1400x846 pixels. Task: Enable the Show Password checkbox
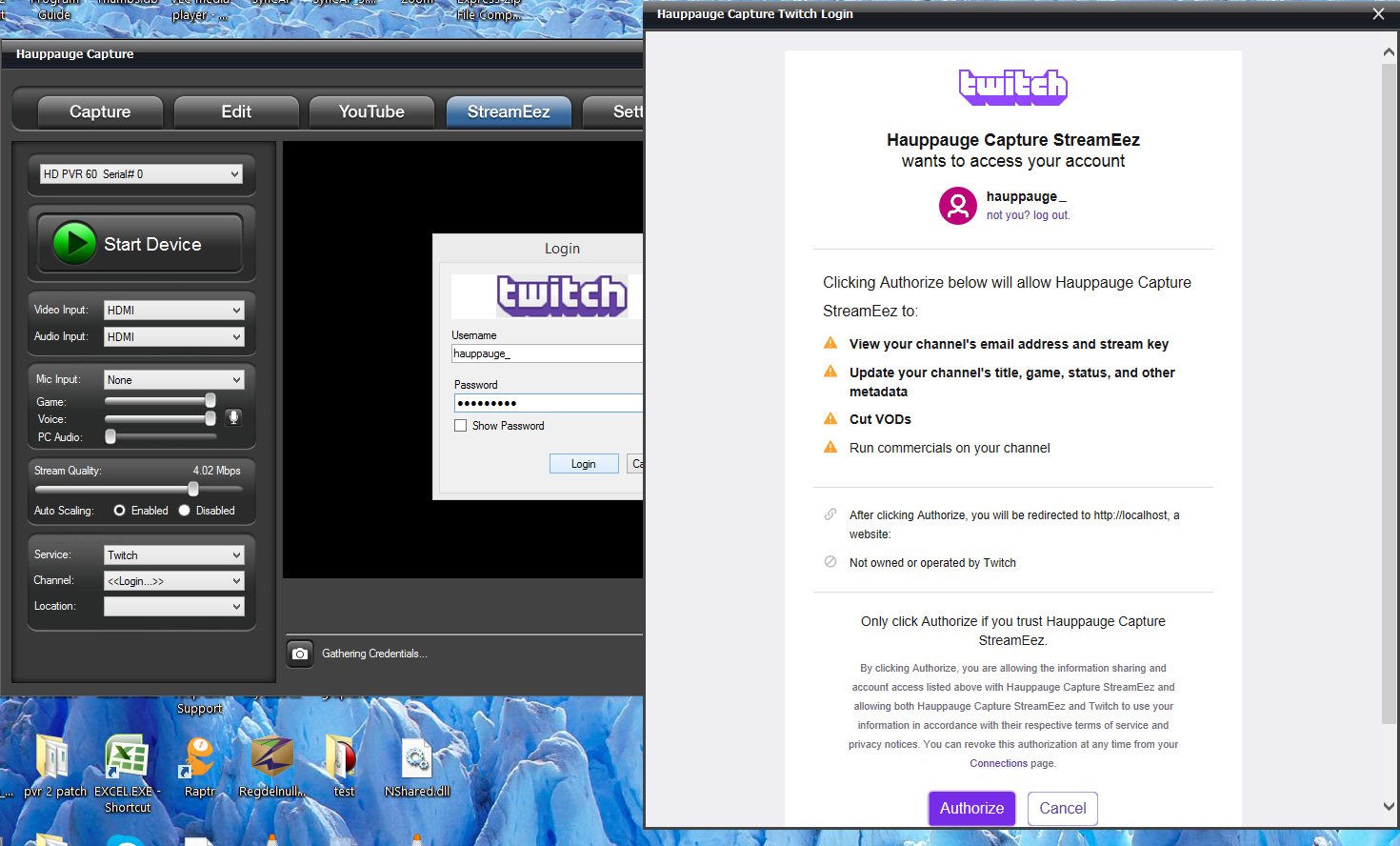pyautogui.click(x=461, y=426)
